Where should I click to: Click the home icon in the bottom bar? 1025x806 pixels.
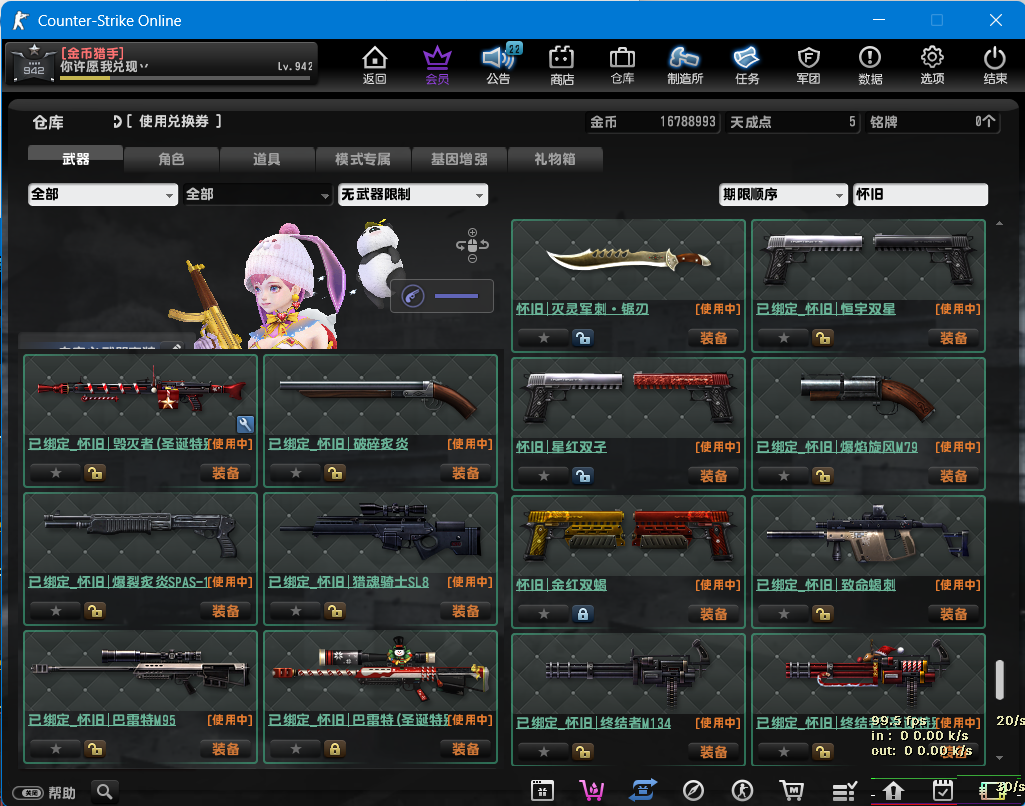893,791
